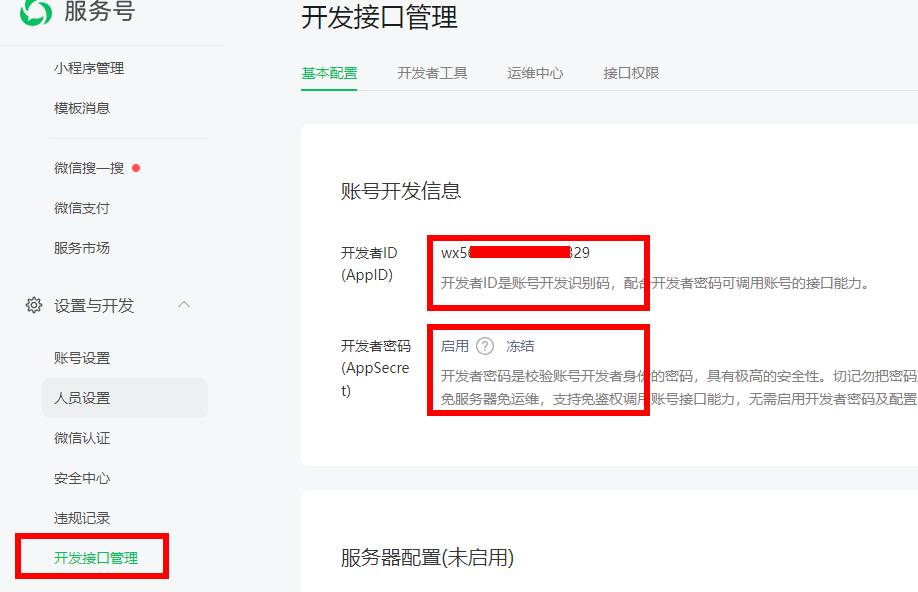Switch to the 运维中心 tab
Viewport: 918px width, 592px height.
coord(536,72)
